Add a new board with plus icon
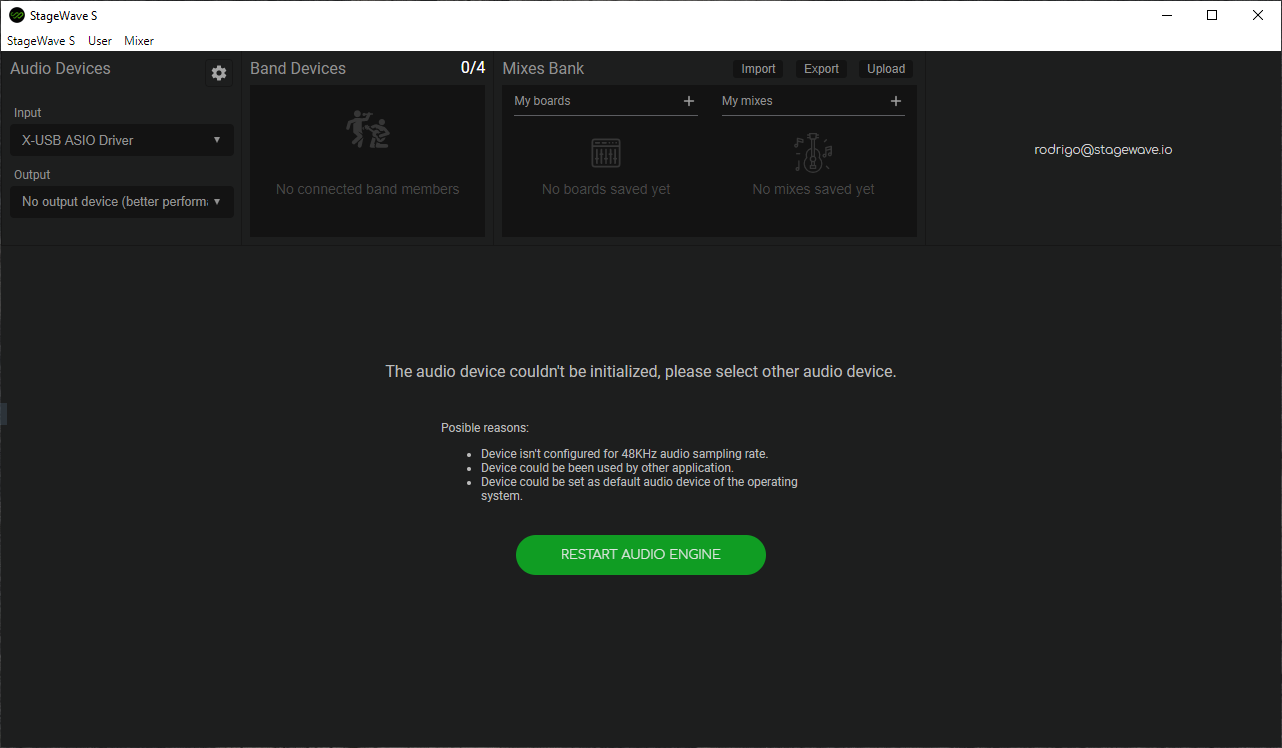 point(688,101)
